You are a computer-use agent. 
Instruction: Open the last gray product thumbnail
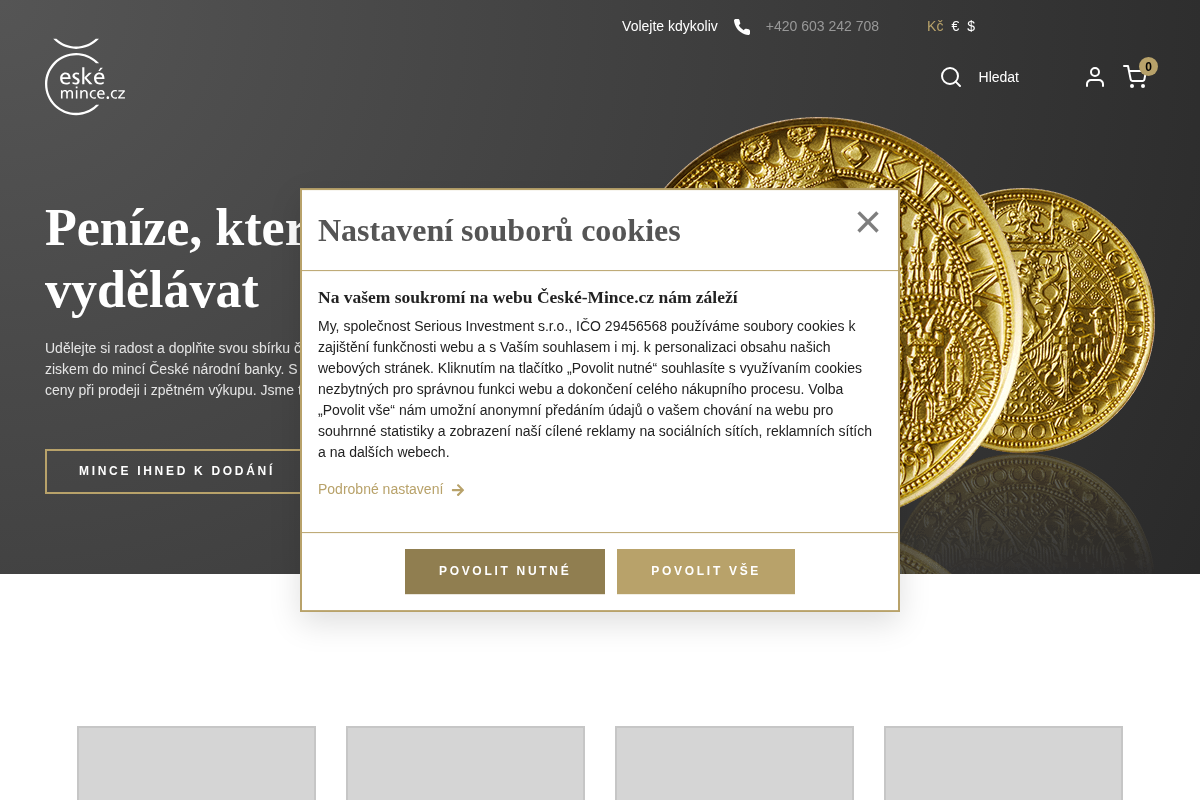click(x=1003, y=763)
